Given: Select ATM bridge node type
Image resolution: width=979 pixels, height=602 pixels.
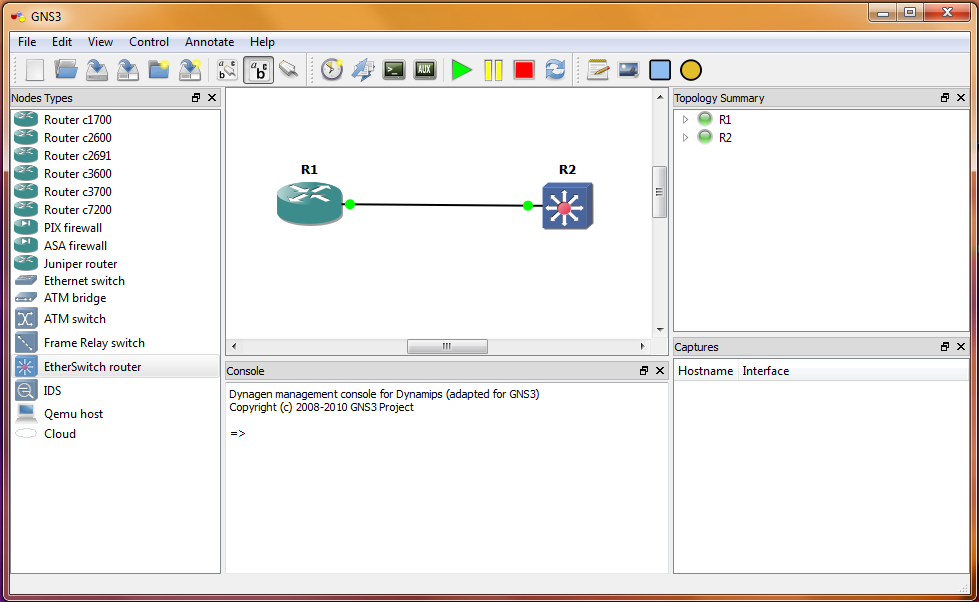Looking at the screenshot, I should [116, 298].
